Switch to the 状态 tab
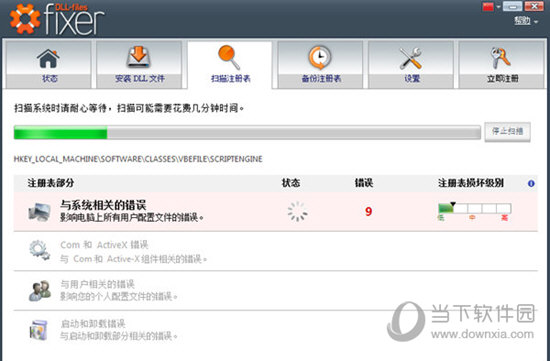The width and height of the screenshot is (550, 361). (48, 65)
